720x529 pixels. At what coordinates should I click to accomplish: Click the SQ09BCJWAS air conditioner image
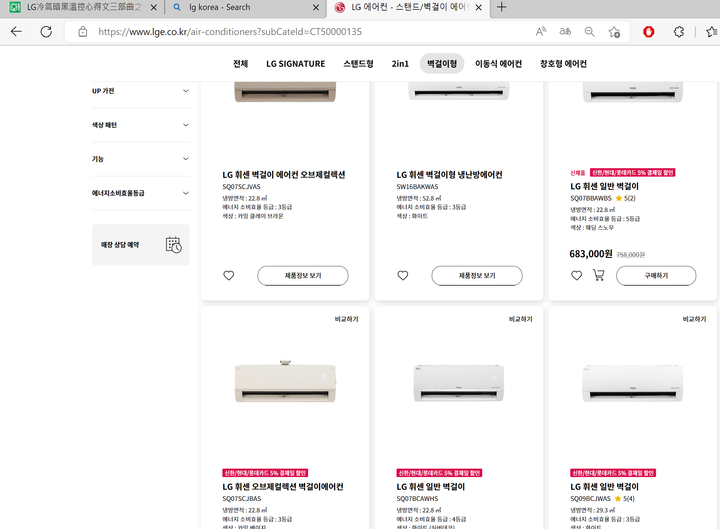click(633, 383)
